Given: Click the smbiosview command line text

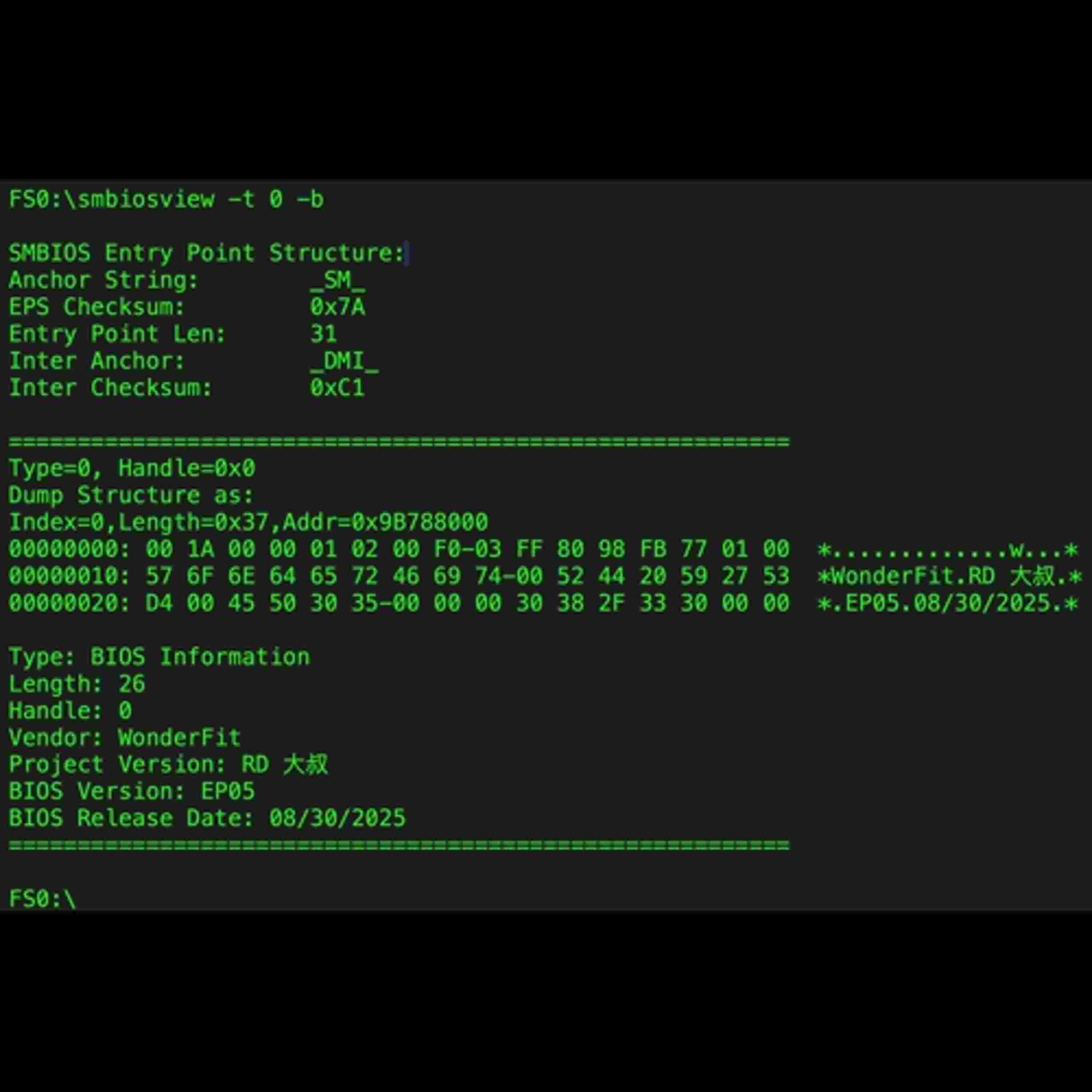Looking at the screenshot, I should [x=166, y=199].
